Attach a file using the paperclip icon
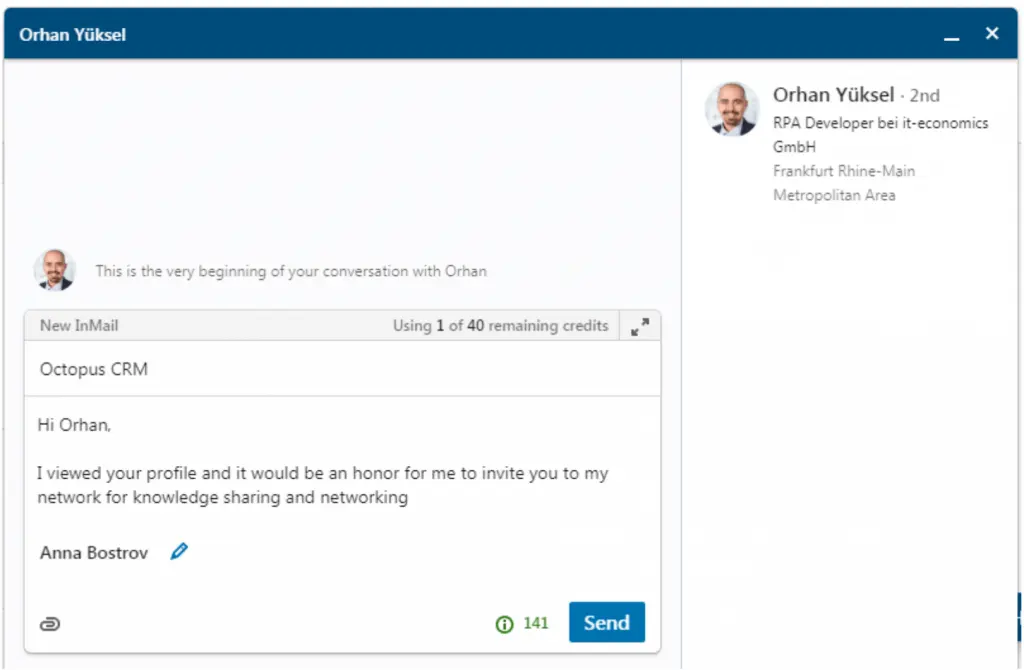The image size is (1024, 670). (x=50, y=624)
